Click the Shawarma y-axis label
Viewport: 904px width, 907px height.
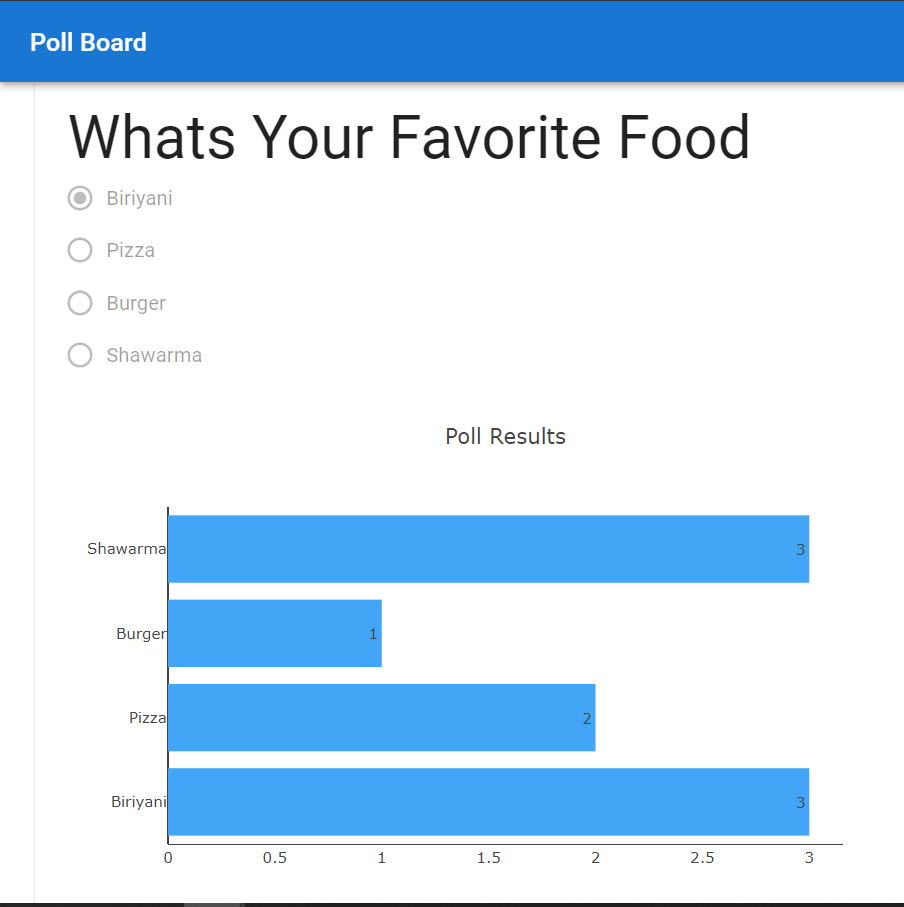pos(126,549)
